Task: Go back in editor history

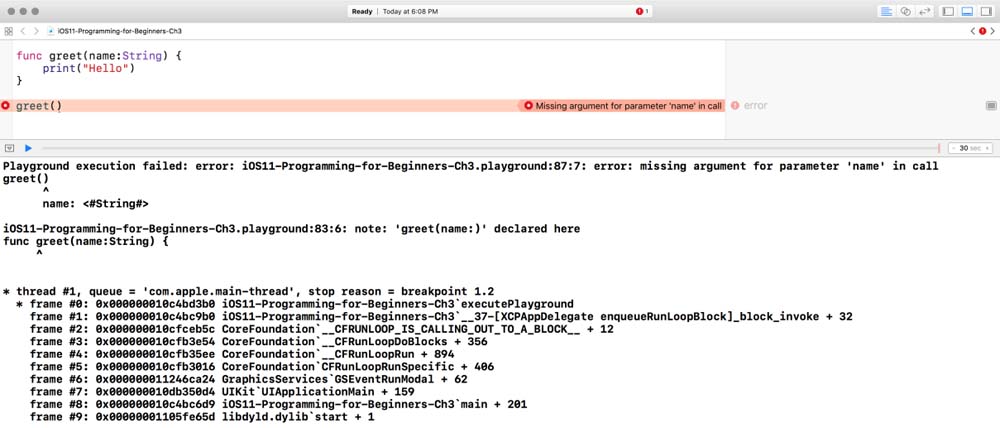Action: coord(22,31)
